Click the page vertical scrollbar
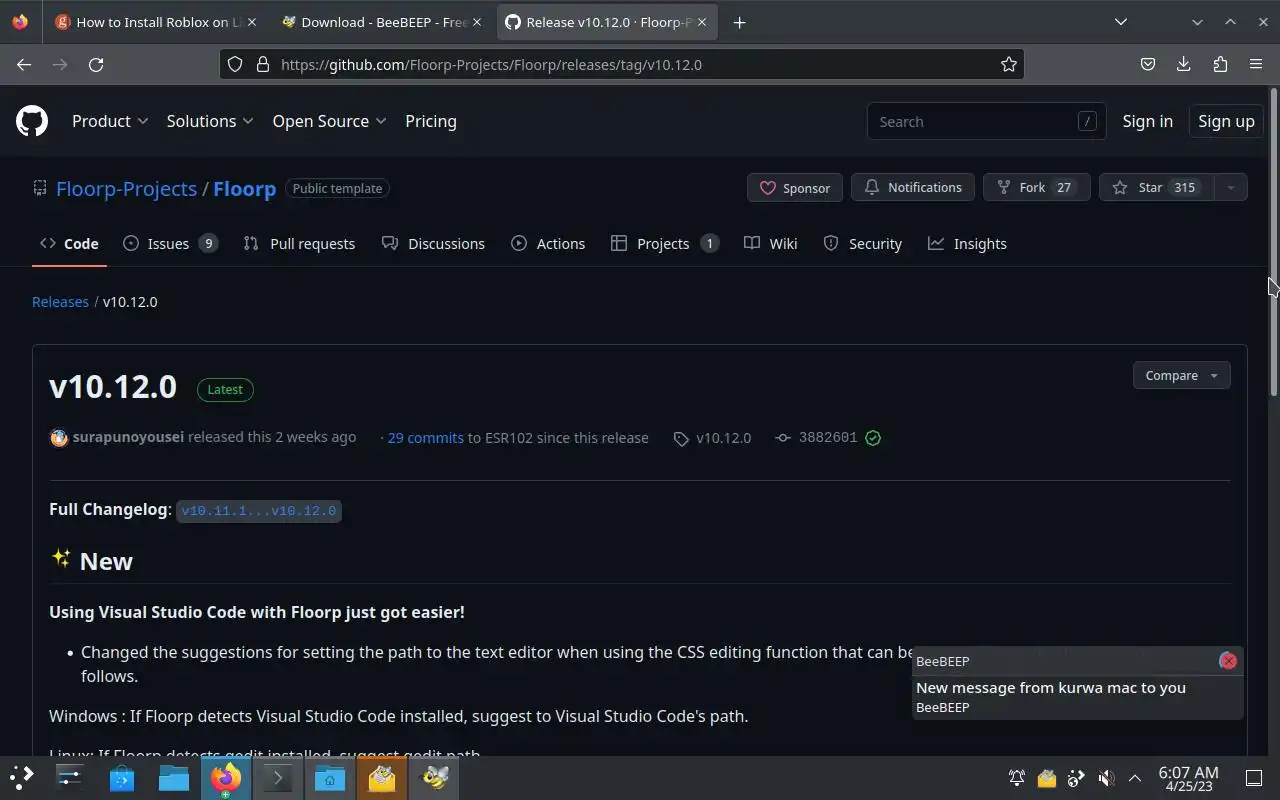Viewport: 1280px width, 800px height. pyautogui.click(x=1273, y=240)
